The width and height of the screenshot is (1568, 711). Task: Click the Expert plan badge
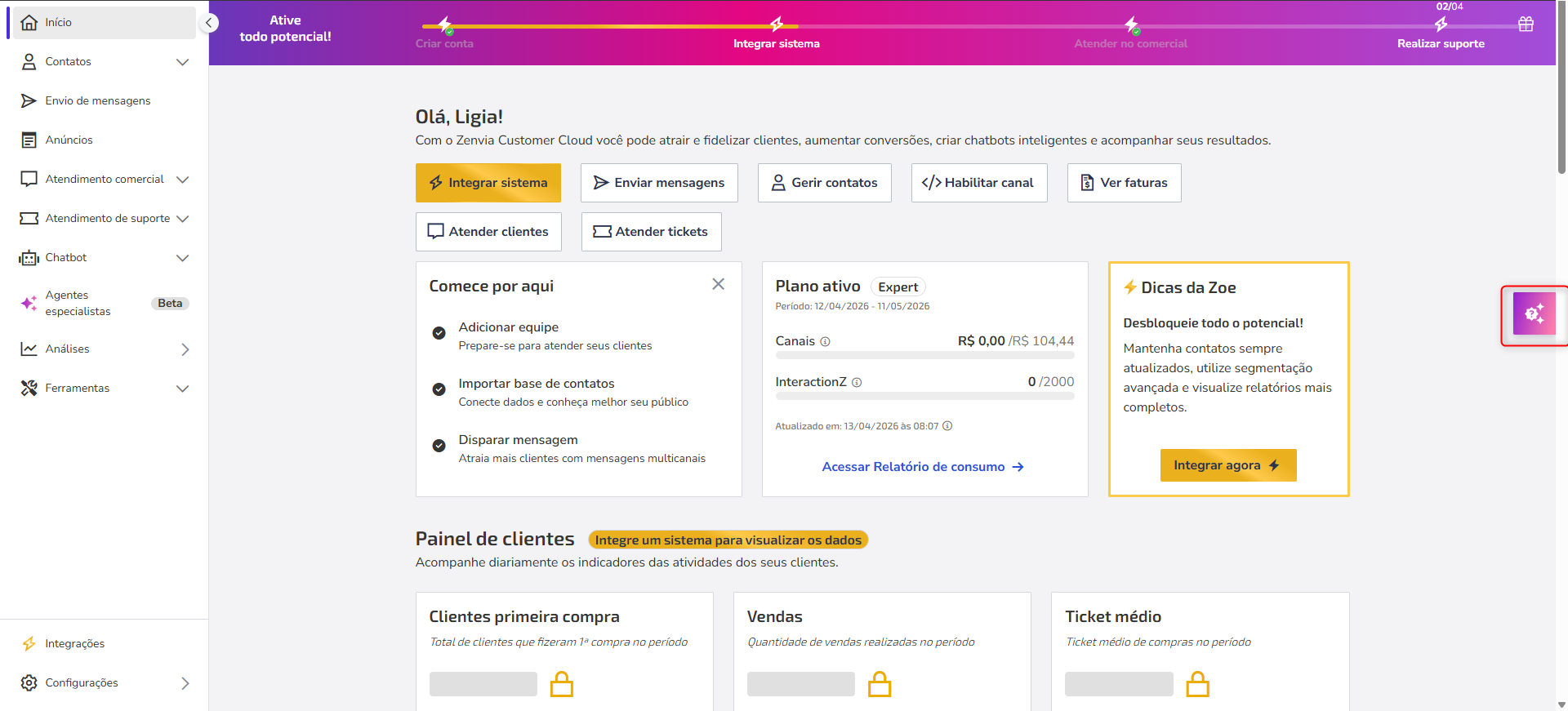(898, 287)
